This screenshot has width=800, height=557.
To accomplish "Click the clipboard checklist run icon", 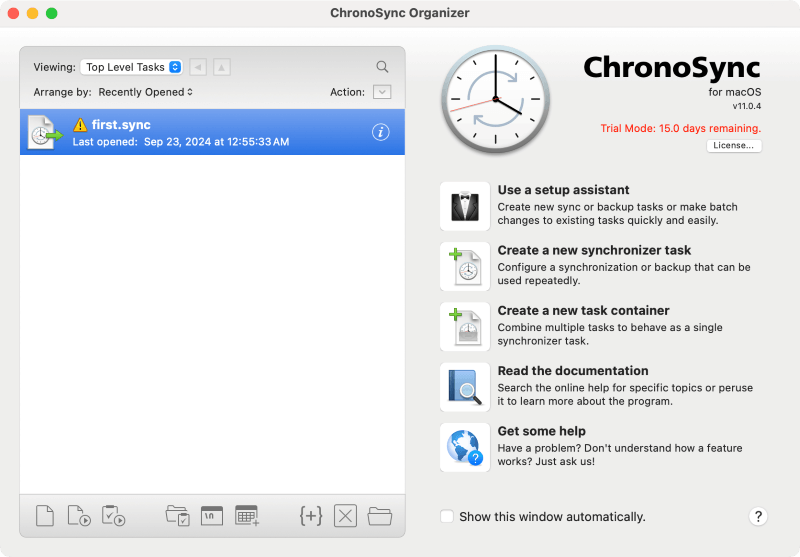I will pyautogui.click(x=113, y=516).
